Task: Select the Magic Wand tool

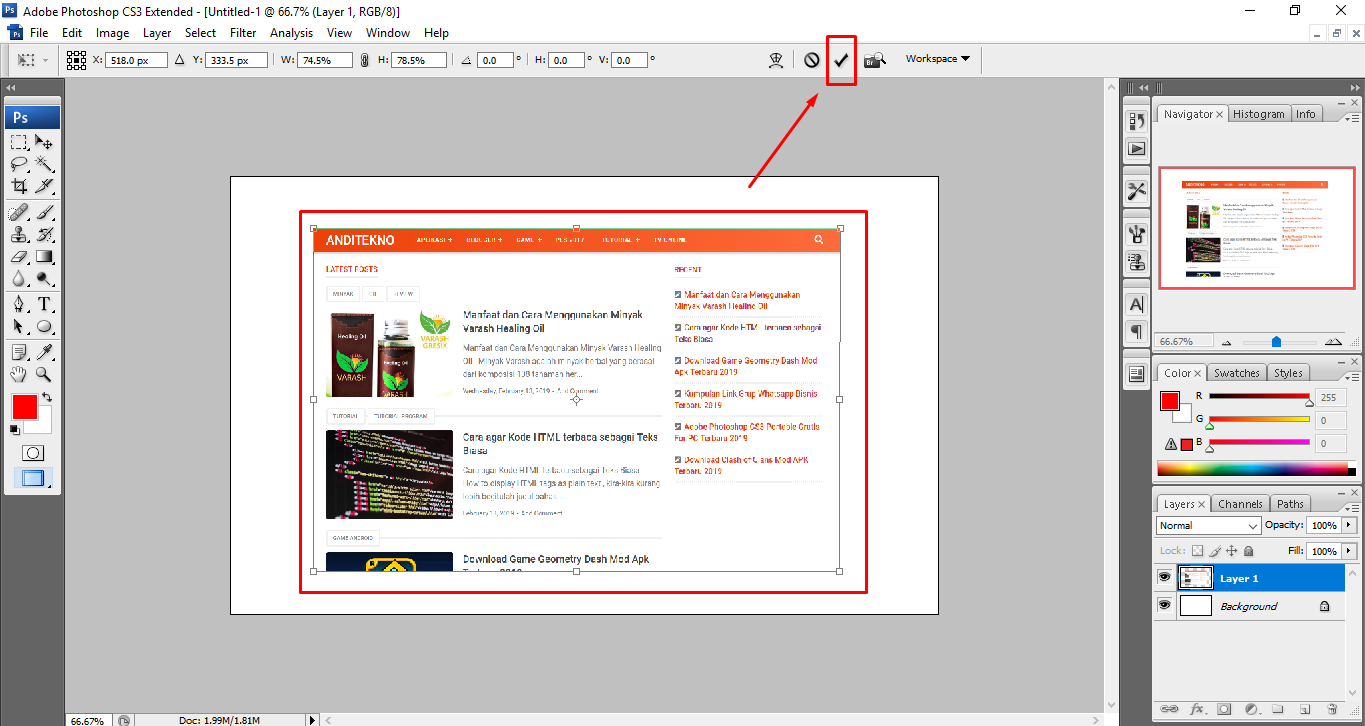Action: click(45, 163)
